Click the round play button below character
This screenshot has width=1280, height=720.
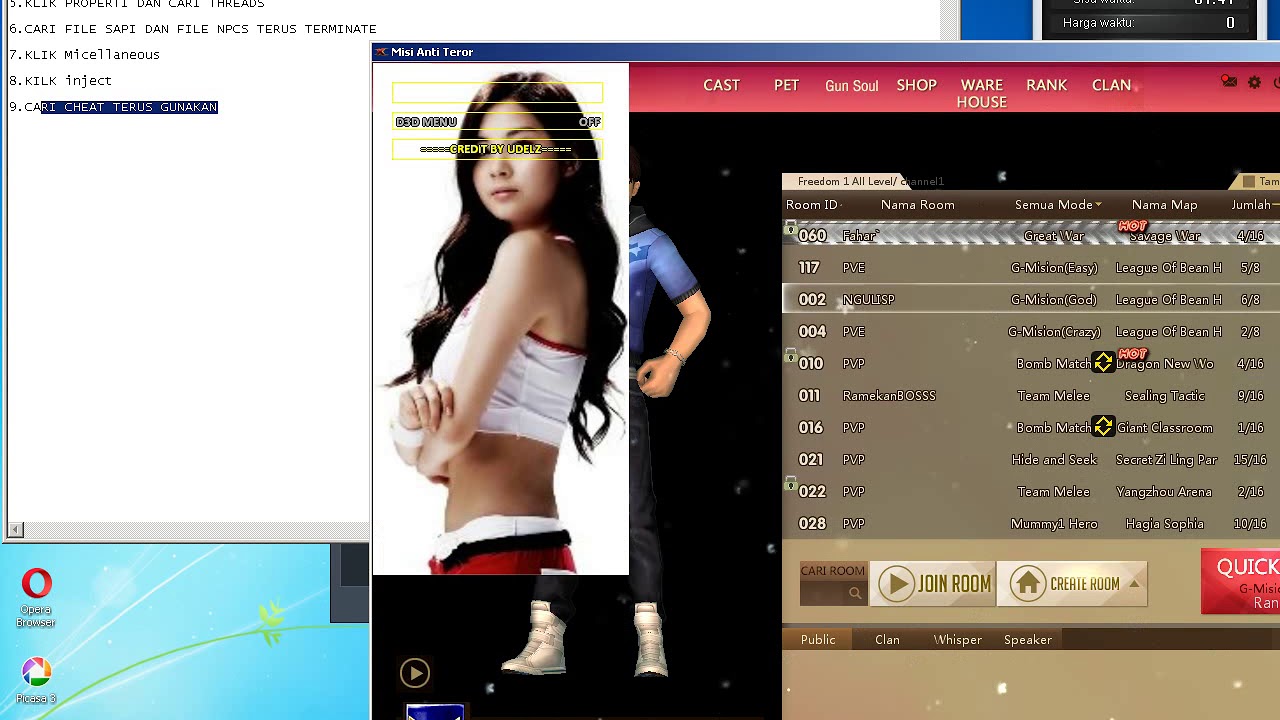point(415,673)
